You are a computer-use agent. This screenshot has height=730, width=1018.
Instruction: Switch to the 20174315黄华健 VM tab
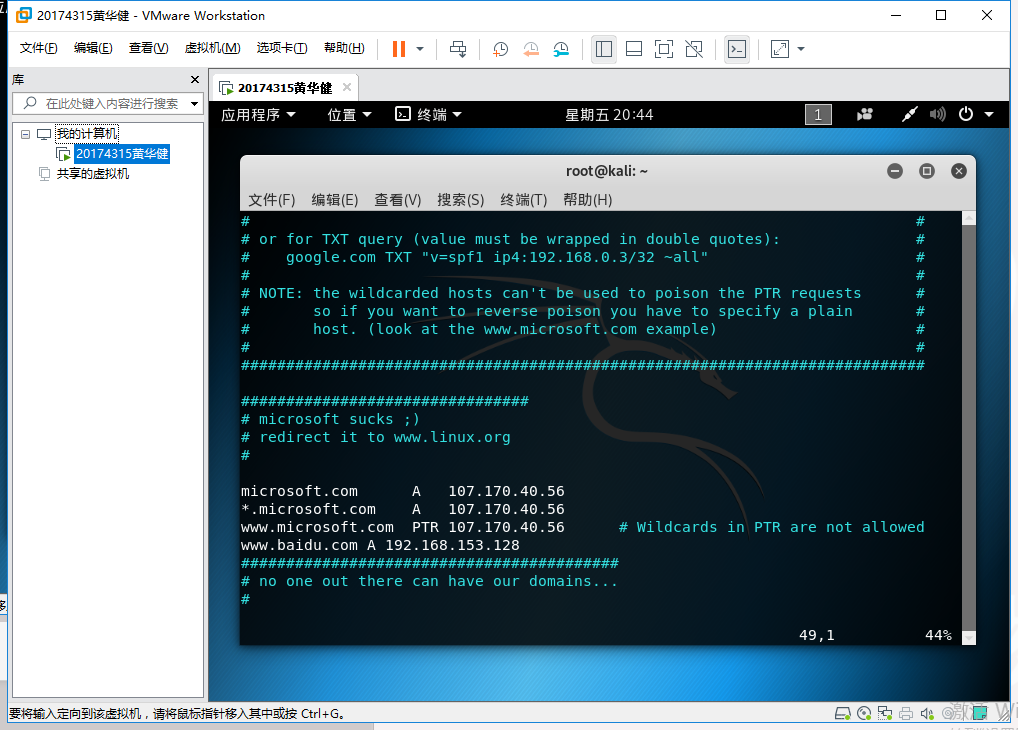[284, 88]
